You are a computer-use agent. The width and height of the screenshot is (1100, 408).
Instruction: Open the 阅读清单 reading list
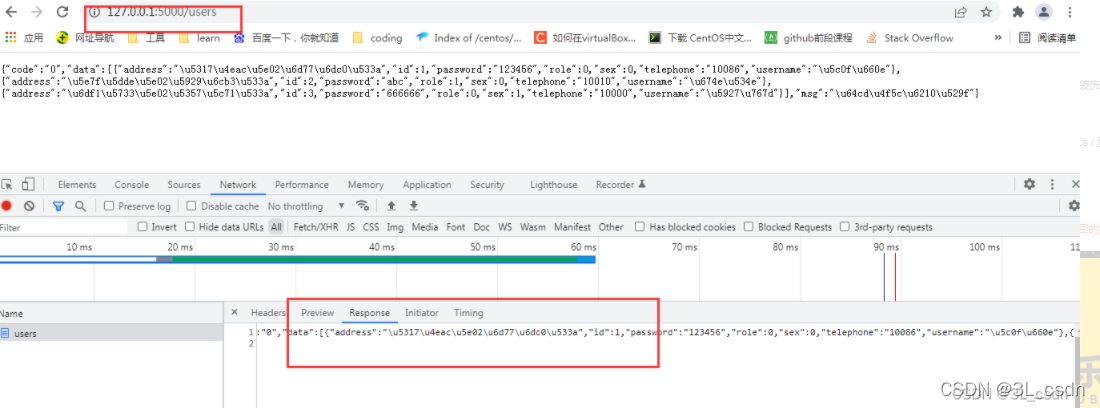point(1047,38)
